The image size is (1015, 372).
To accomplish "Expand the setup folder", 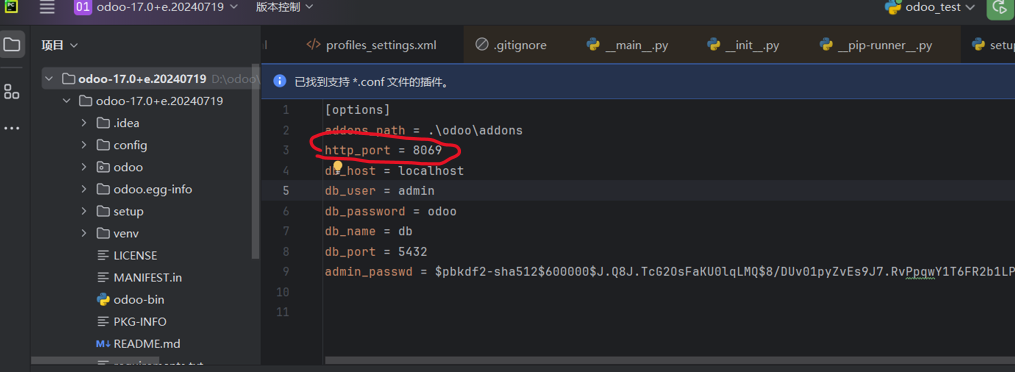I will click(84, 212).
